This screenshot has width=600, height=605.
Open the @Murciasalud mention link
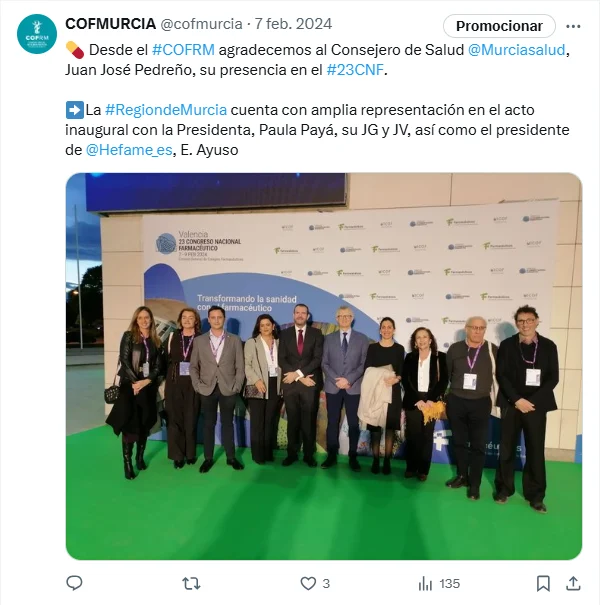point(517,50)
